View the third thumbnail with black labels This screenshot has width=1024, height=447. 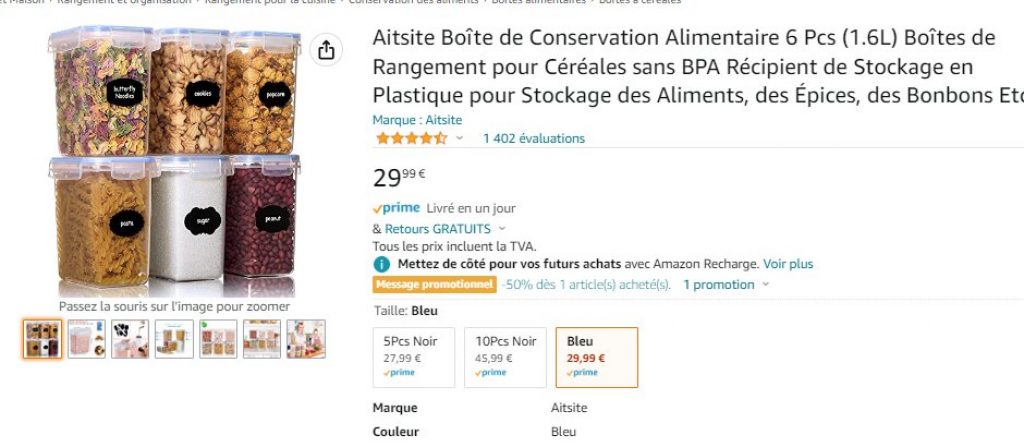click(130, 339)
